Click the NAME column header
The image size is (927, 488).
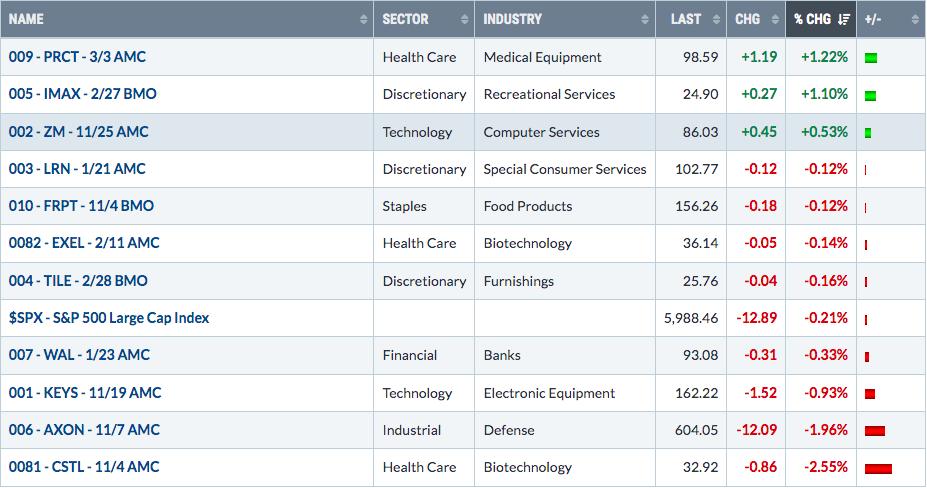click(x=26, y=20)
